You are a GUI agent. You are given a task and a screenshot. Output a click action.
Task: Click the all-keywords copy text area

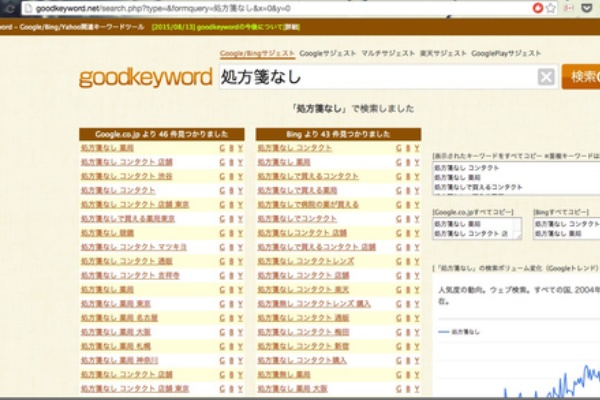[516, 178]
